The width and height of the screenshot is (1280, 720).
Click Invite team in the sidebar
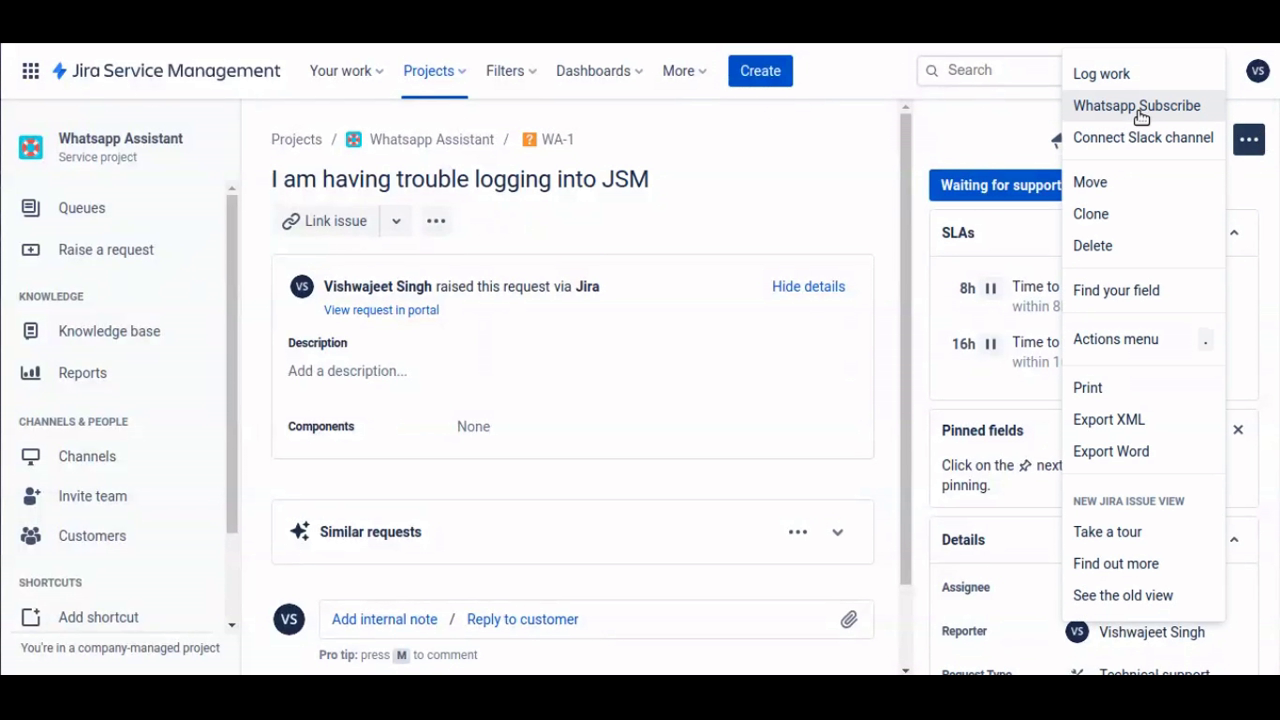(x=92, y=496)
